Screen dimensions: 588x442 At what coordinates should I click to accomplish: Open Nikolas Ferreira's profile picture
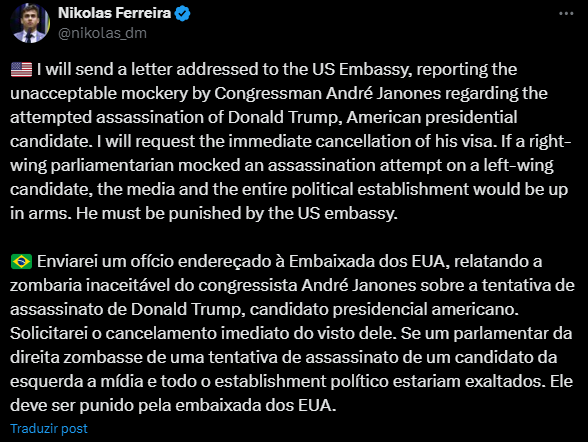30,23
